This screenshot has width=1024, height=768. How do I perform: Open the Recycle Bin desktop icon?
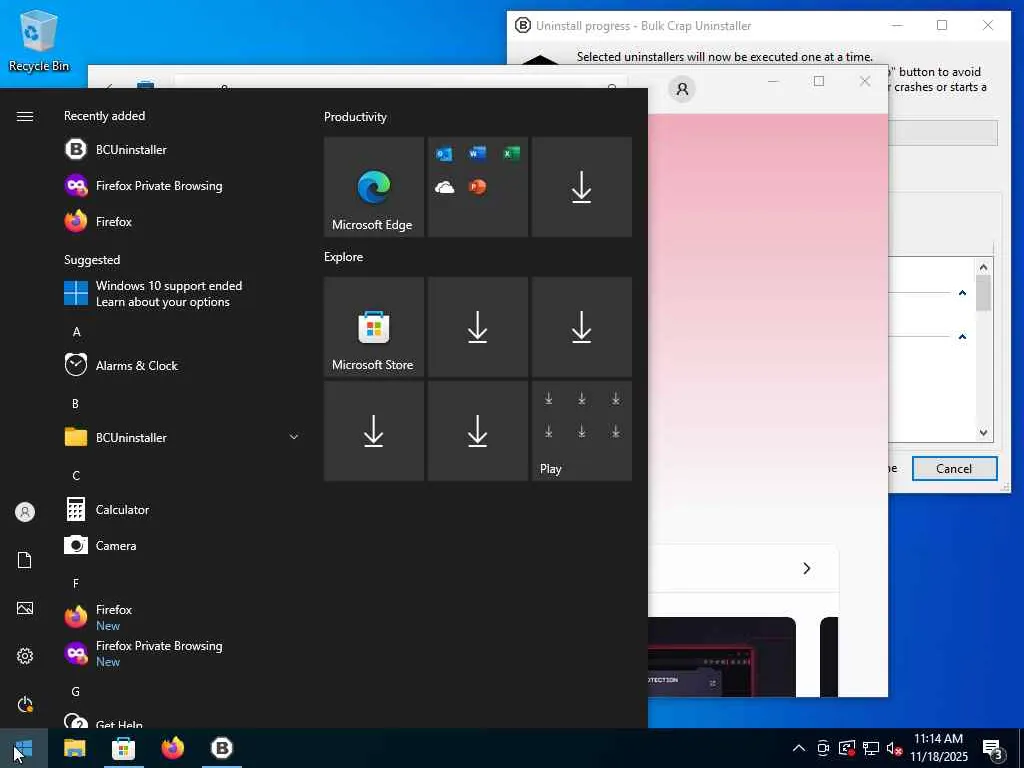[x=39, y=40]
